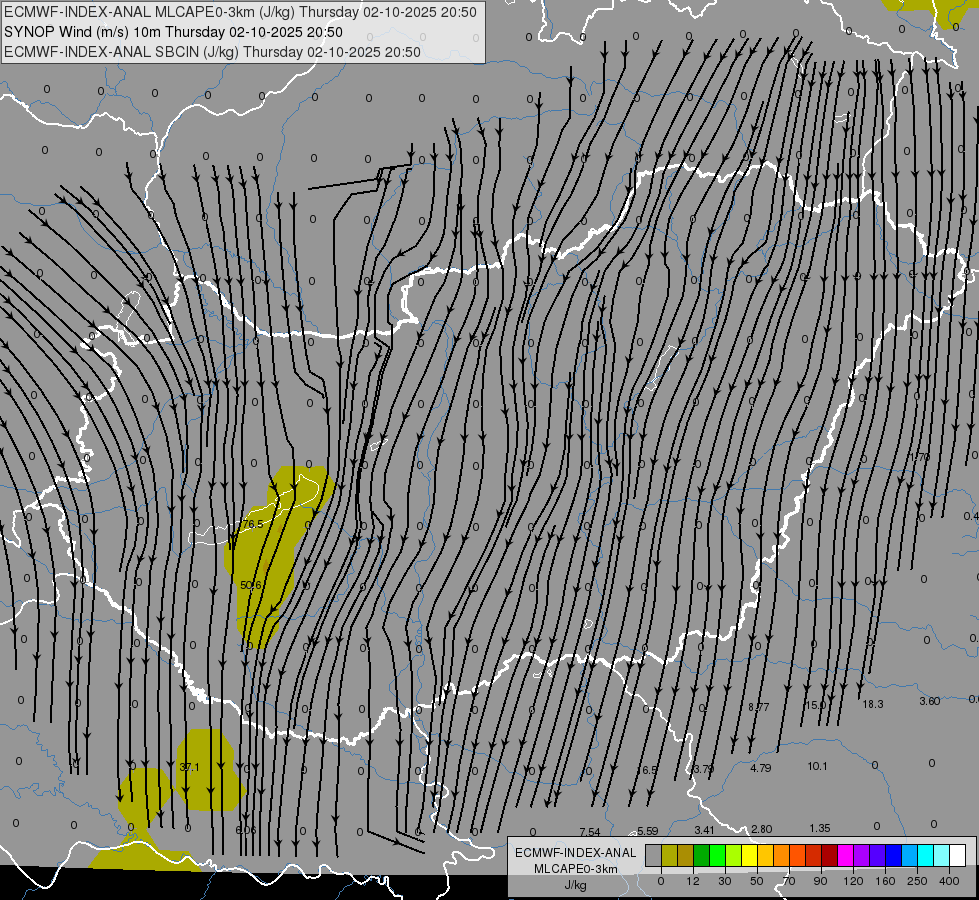Click the 18.3 data value
This screenshot has width=979, height=900.
click(873, 704)
